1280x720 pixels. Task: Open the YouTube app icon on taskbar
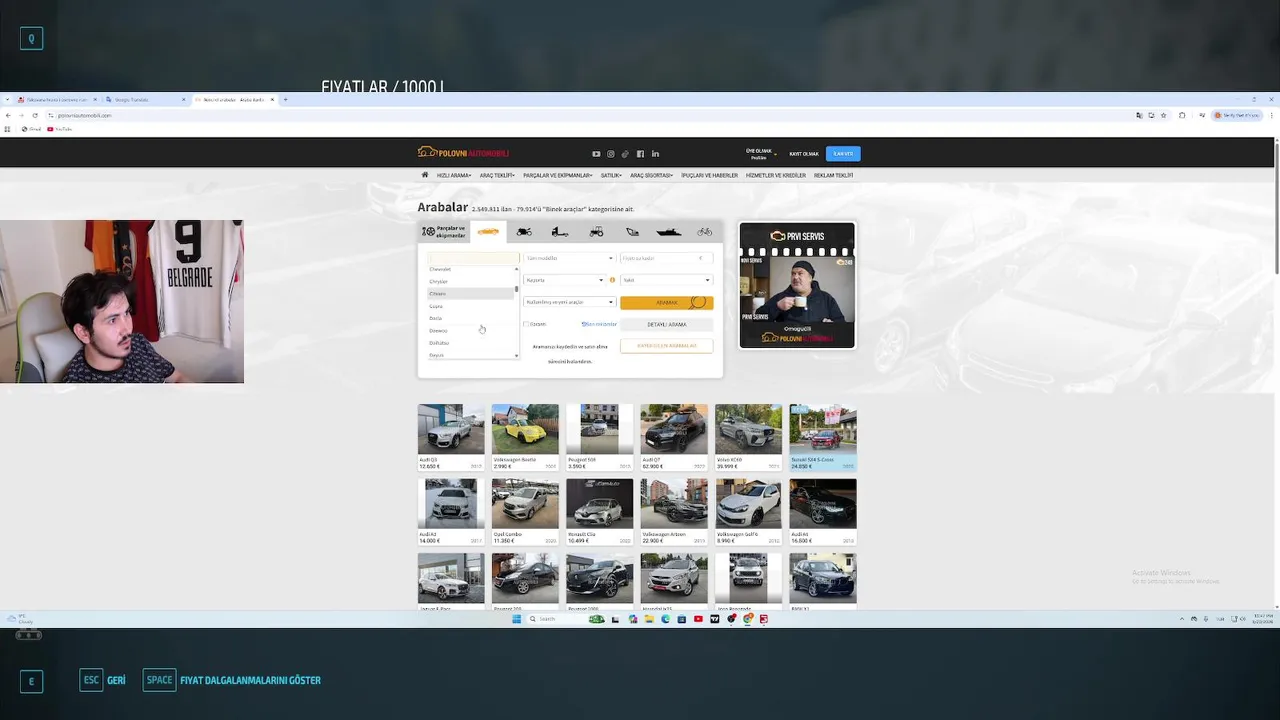[698, 619]
